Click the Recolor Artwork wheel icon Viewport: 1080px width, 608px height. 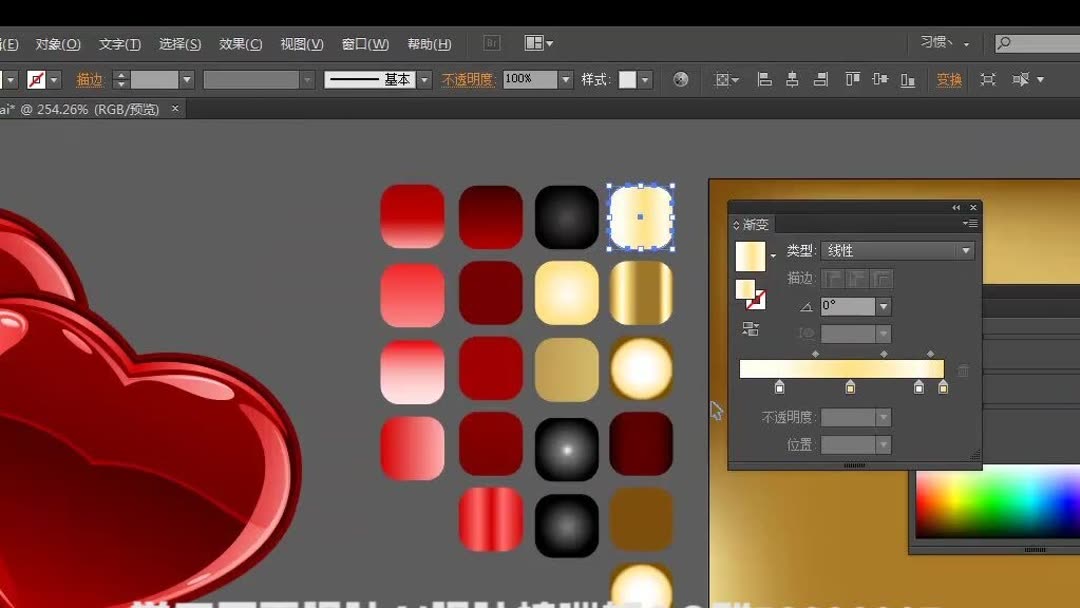[681, 80]
